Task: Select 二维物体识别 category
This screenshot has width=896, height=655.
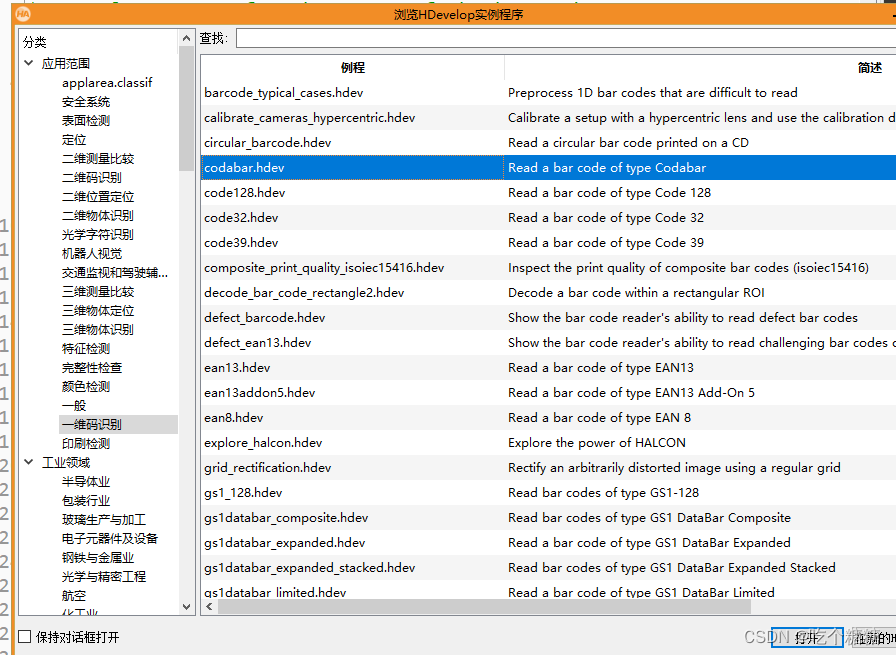Action: pos(98,215)
